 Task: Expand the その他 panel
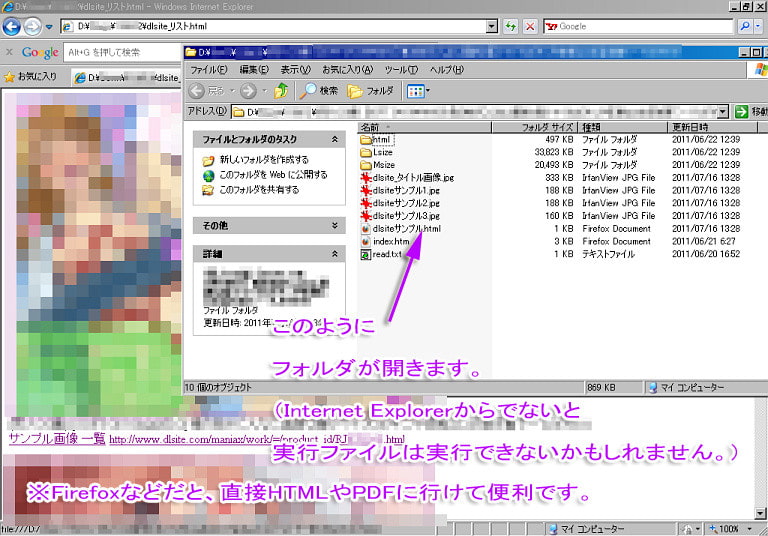point(335,226)
